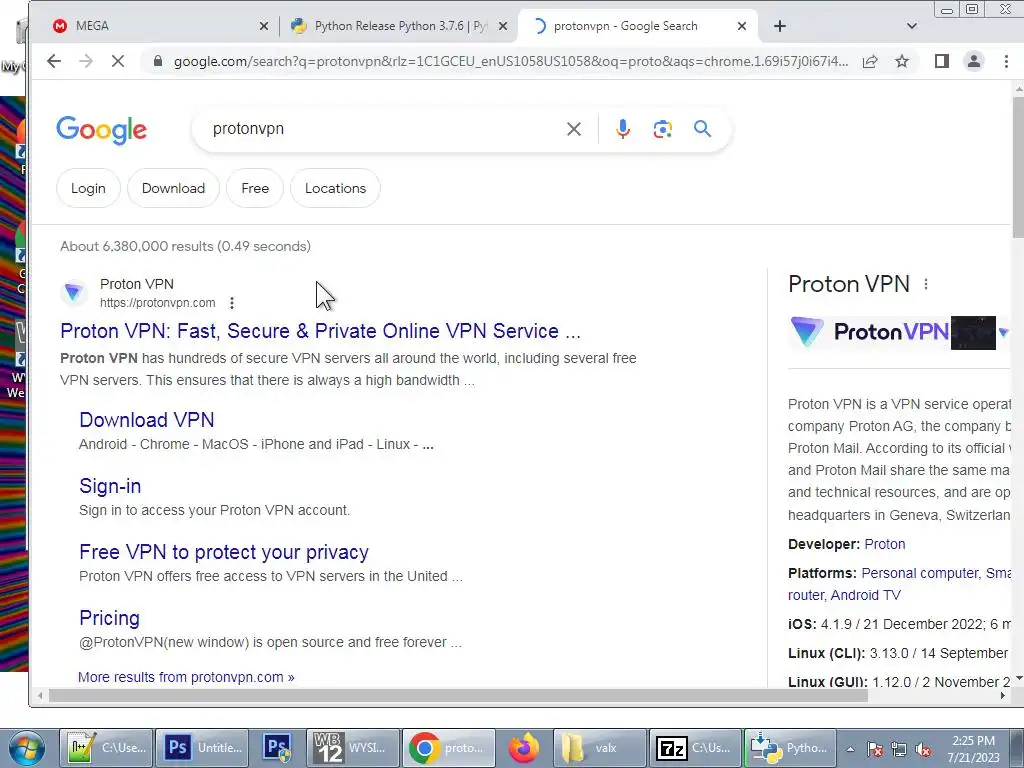Share this page using the share icon

870,61
